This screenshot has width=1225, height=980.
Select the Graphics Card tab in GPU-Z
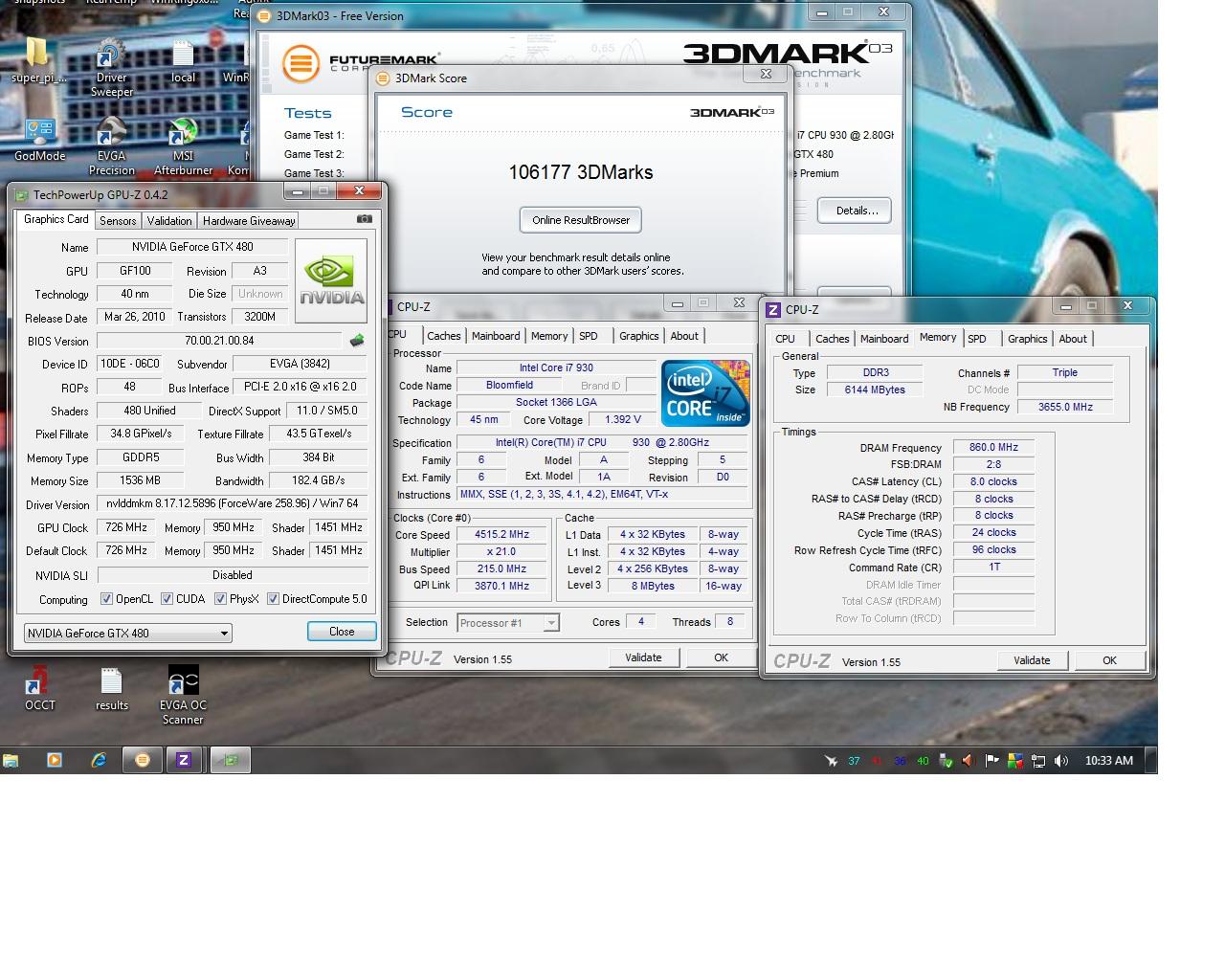tap(56, 219)
